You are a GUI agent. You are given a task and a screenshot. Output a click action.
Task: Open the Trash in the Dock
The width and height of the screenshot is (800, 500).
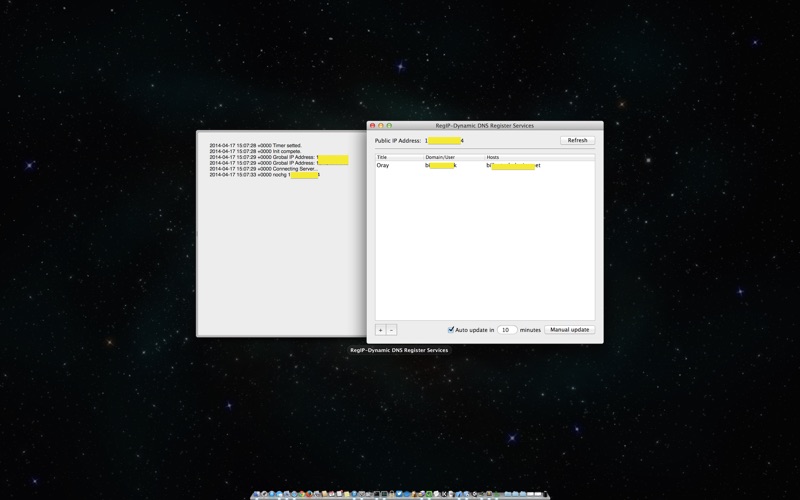tap(541, 494)
